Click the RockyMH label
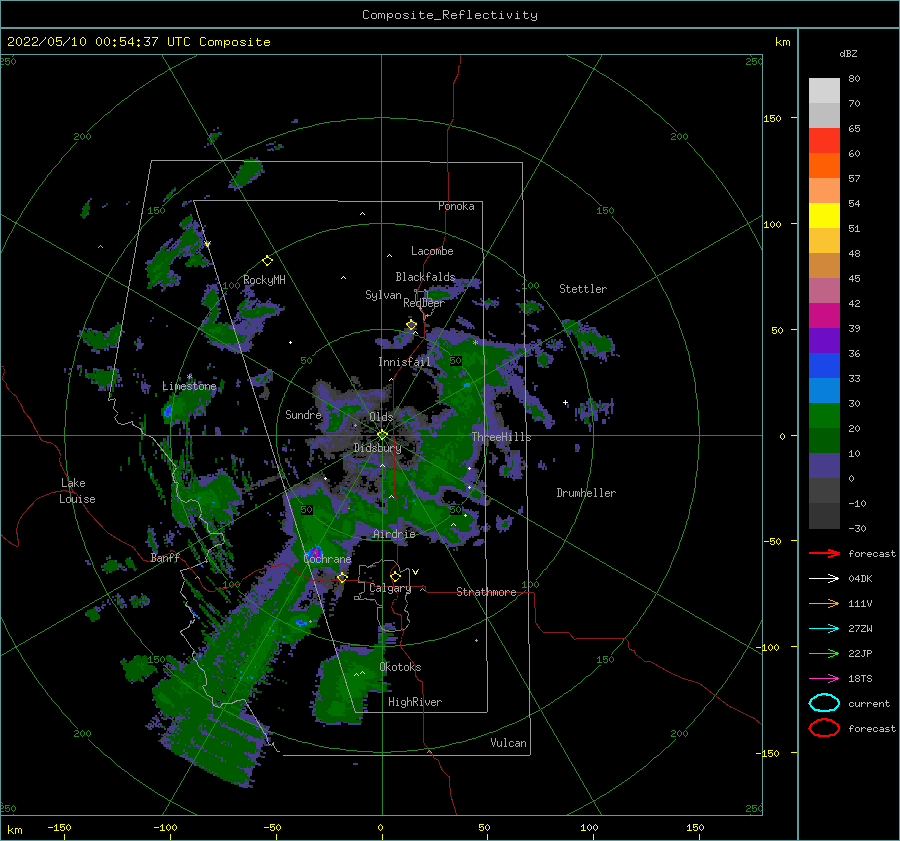This screenshot has height=841, width=900. (x=264, y=280)
